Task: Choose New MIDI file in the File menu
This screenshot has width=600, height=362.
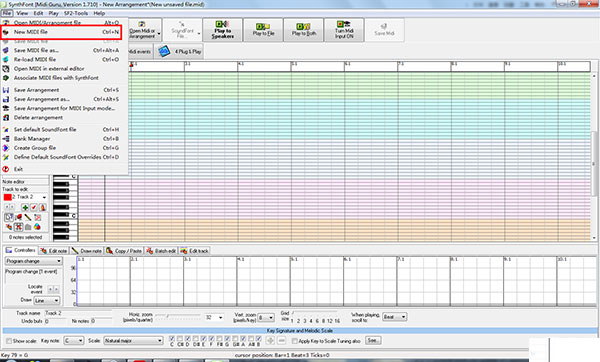Action: tap(61, 32)
